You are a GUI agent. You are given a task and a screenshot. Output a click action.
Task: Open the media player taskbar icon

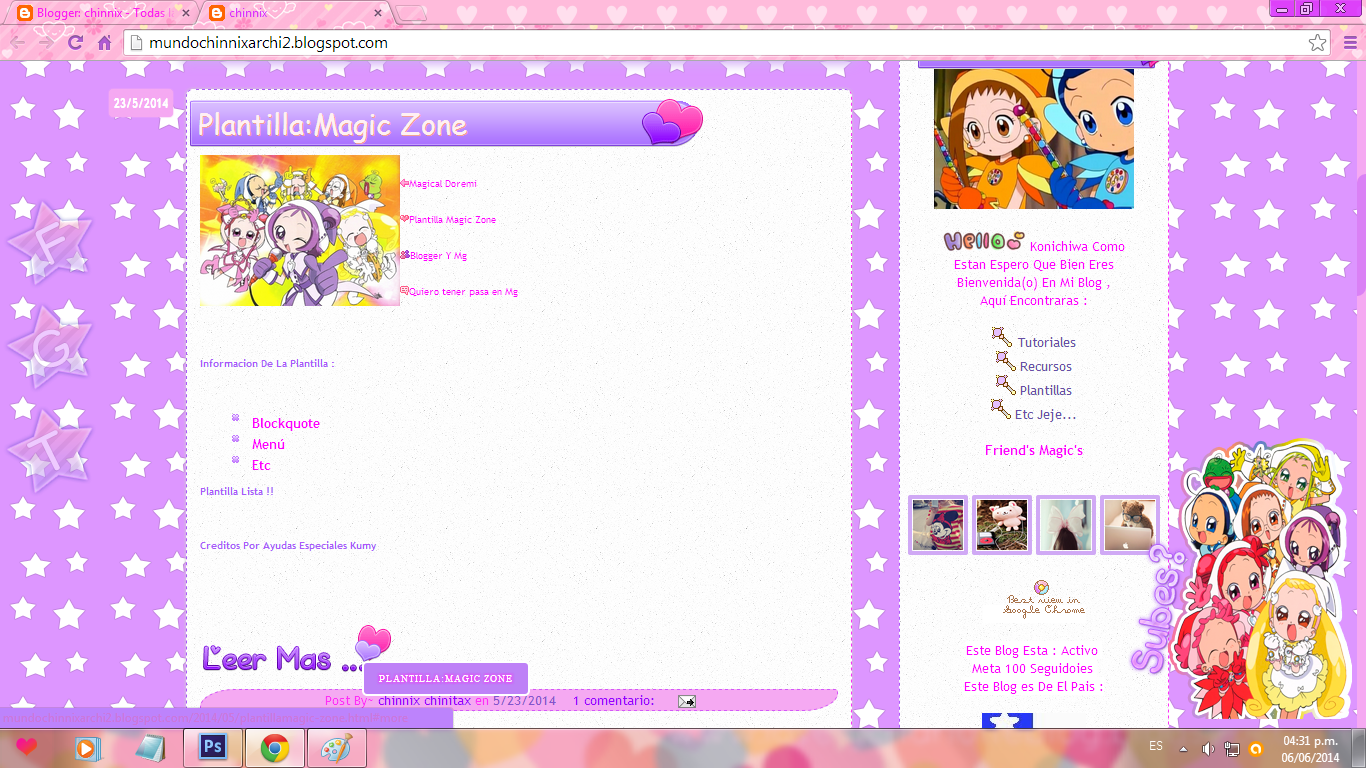[x=89, y=748]
